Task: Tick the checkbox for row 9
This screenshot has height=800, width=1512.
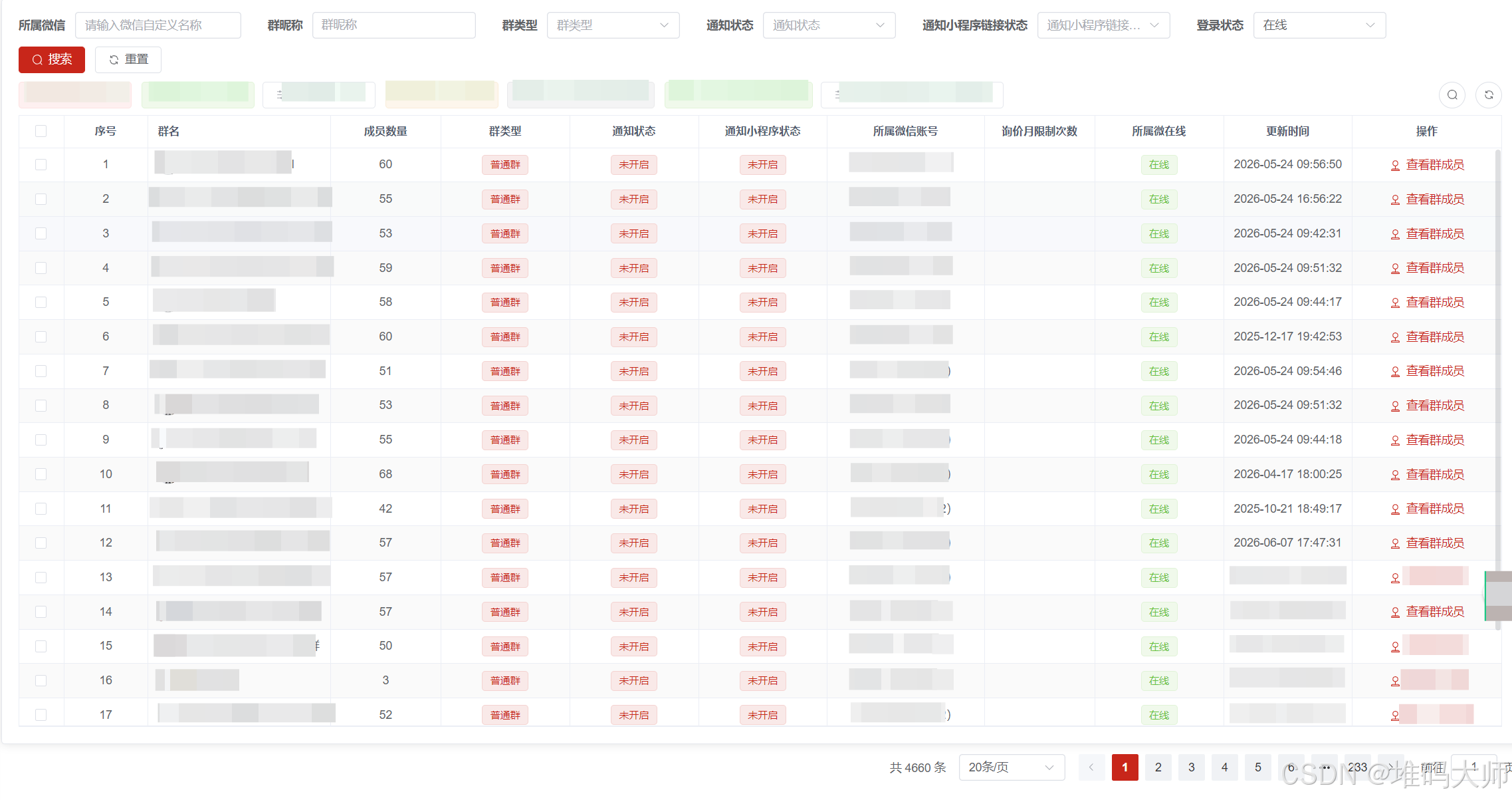Action: 41,440
